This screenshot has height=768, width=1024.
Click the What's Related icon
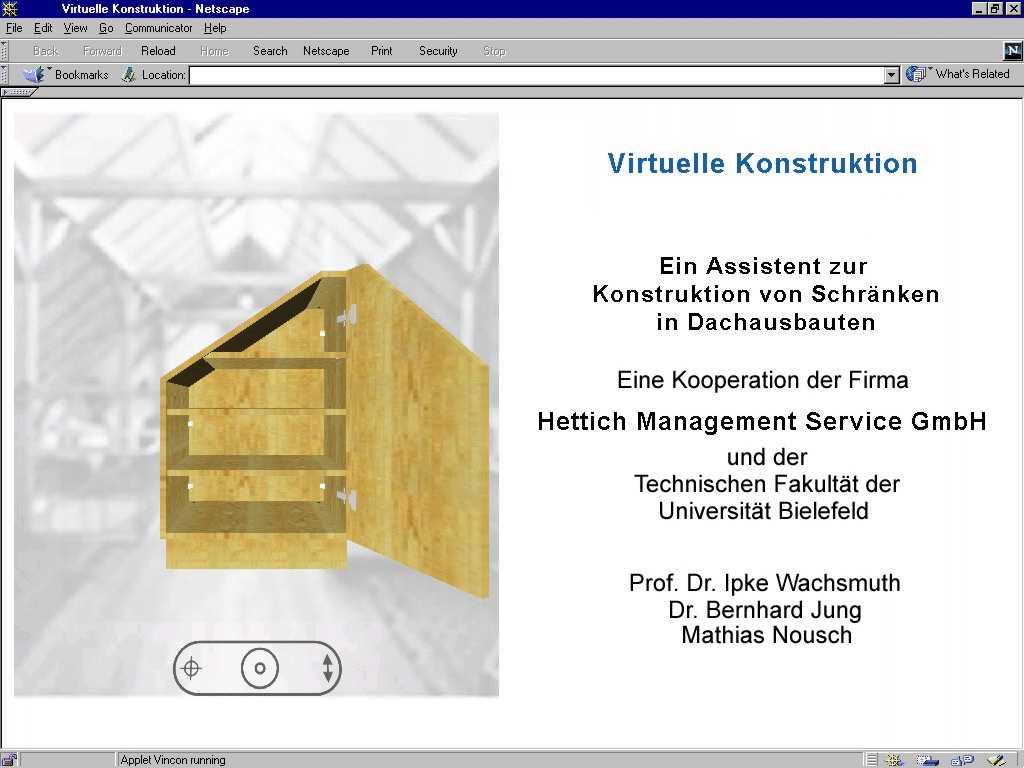[916, 74]
